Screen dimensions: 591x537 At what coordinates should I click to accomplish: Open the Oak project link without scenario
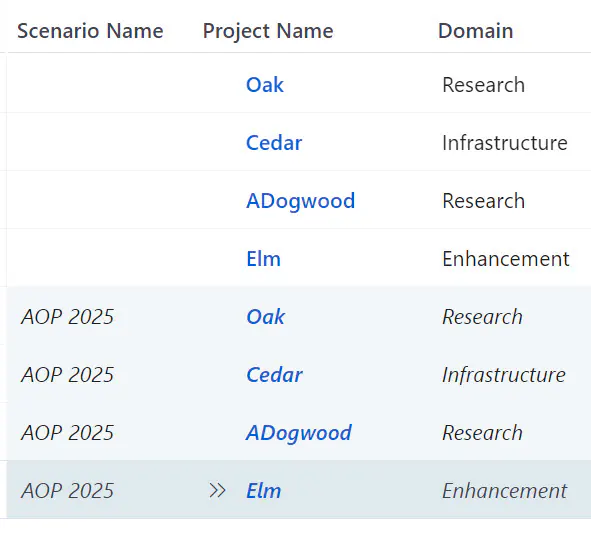265,84
